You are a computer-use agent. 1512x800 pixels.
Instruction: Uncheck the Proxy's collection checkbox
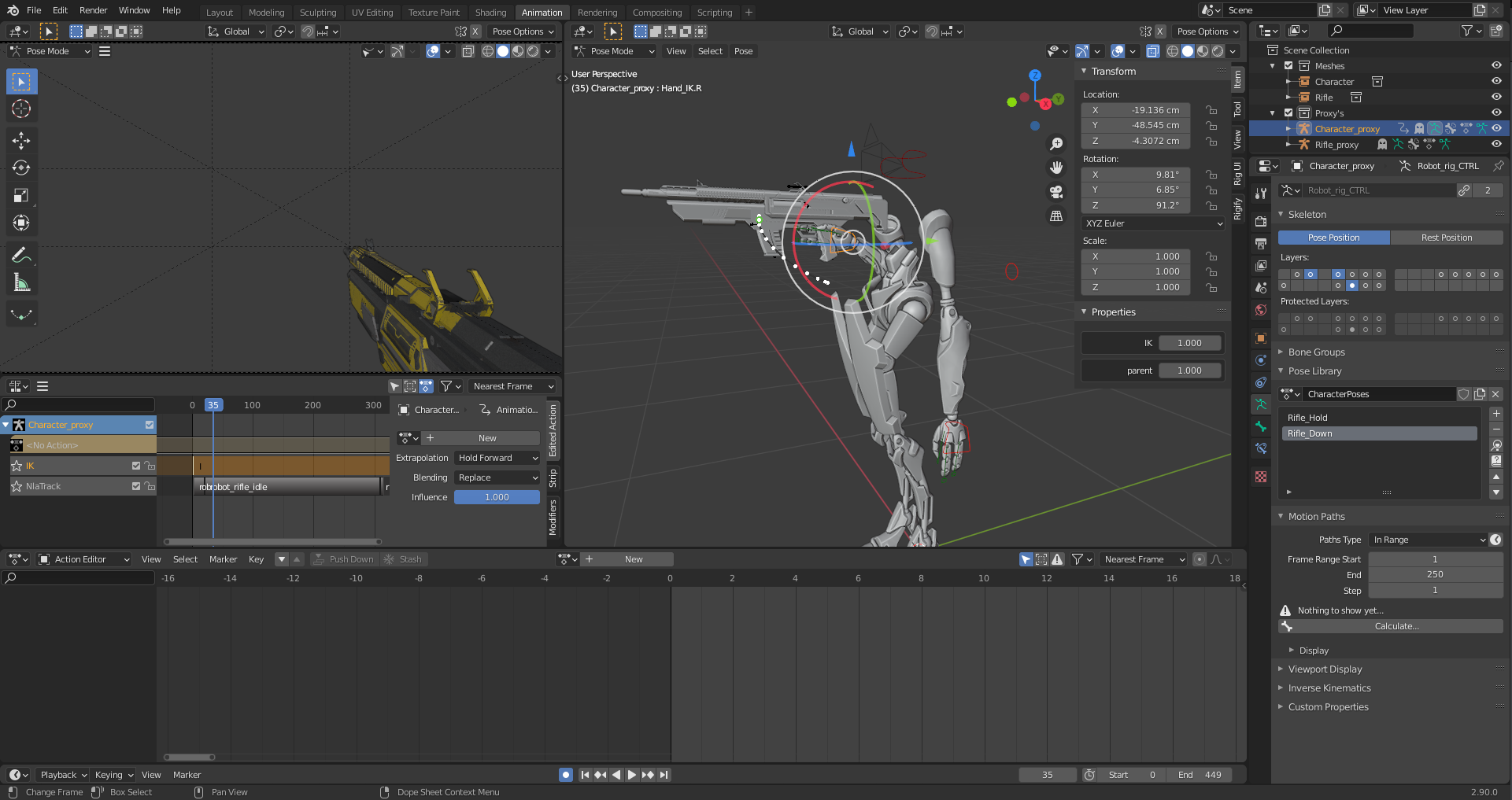1288,113
